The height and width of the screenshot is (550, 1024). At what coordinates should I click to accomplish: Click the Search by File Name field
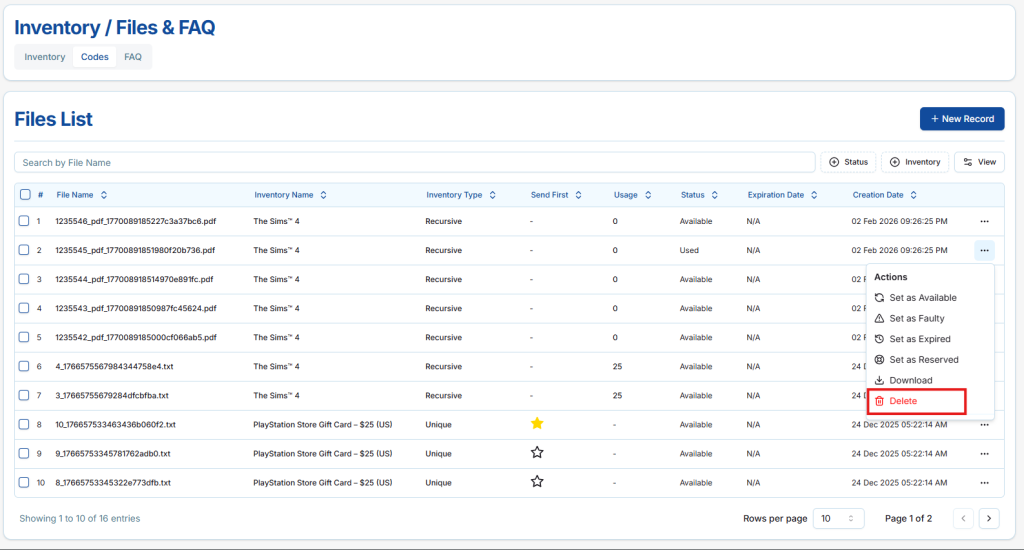point(415,162)
